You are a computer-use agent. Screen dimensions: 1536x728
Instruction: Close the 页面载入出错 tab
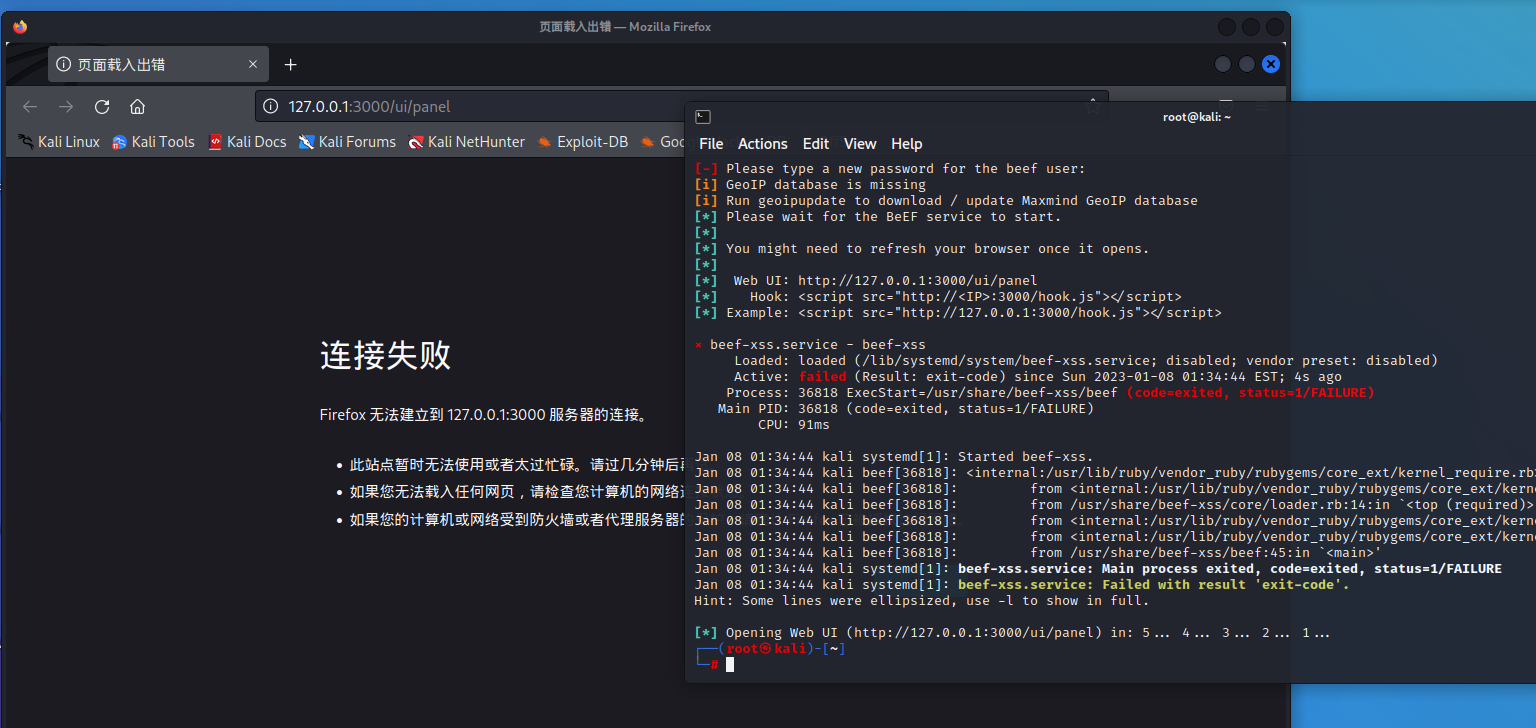coord(253,65)
